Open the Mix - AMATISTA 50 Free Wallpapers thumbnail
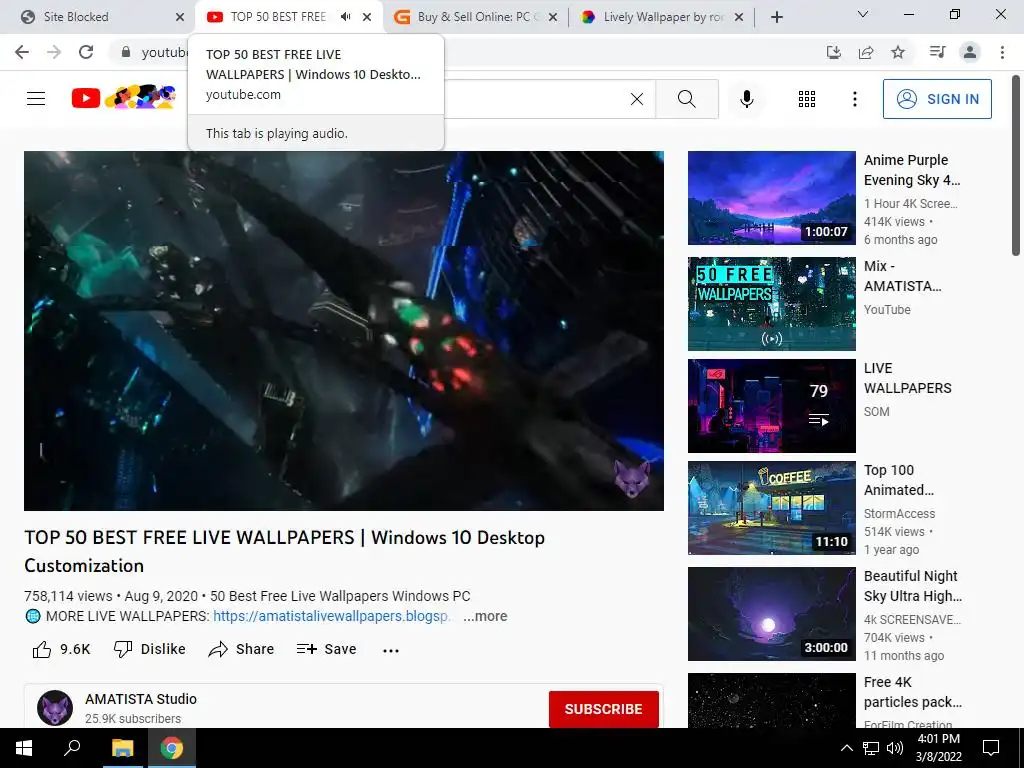1024x768 pixels. pyautogui.click(x=771, y=304)
